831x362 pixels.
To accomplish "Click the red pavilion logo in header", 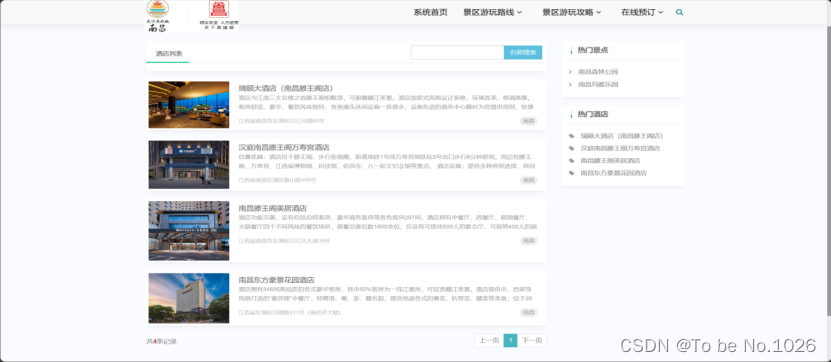I will tap(219, 15).
